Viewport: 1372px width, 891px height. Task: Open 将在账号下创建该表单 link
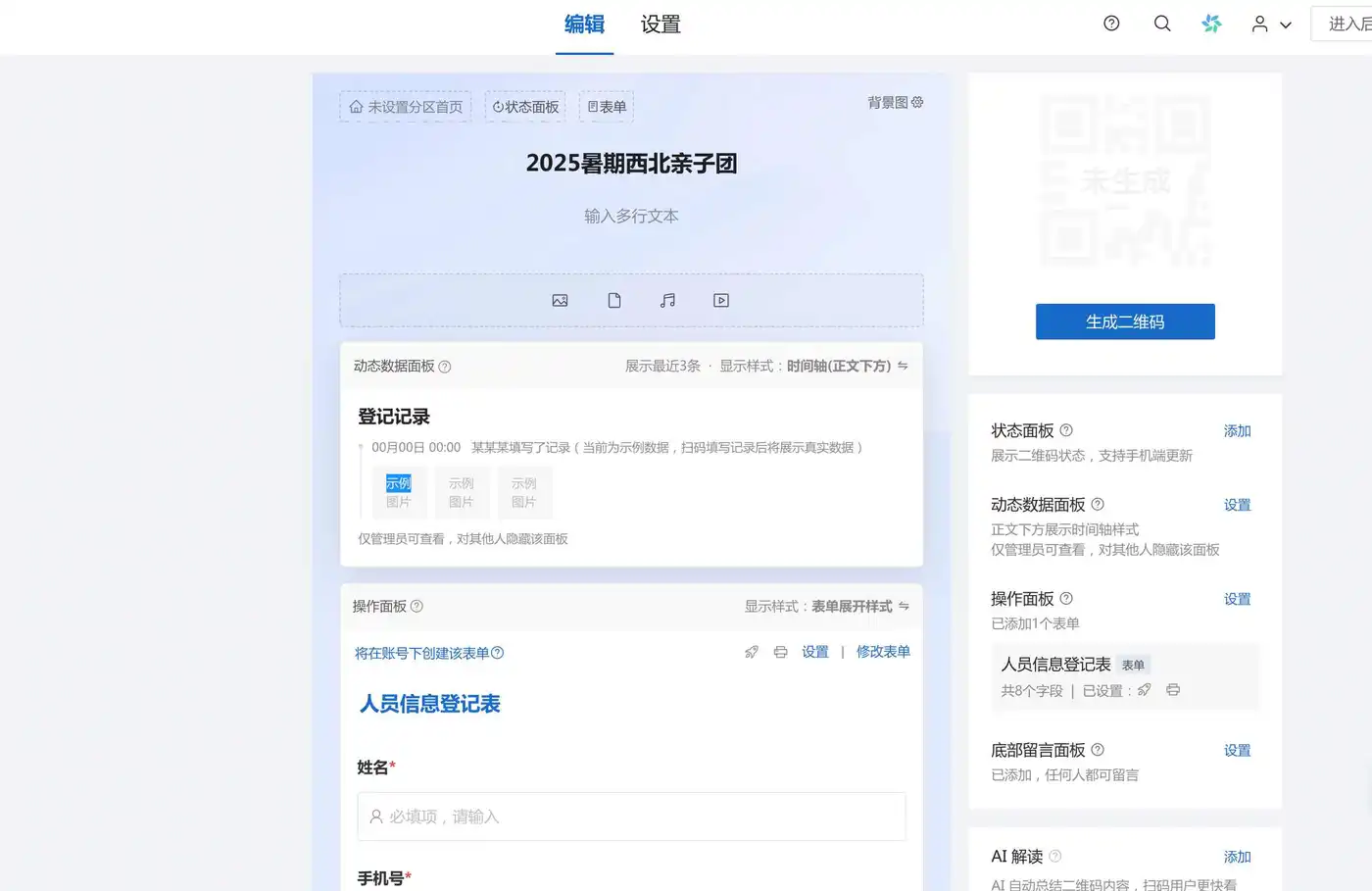click(429, 653)
